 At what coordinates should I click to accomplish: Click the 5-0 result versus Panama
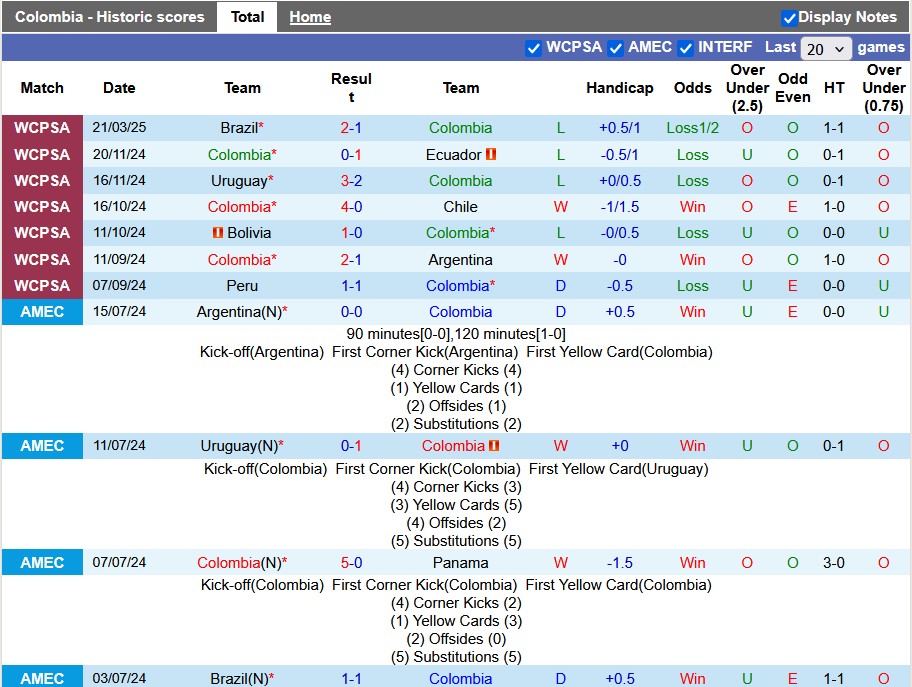click(x=351, y=563)
